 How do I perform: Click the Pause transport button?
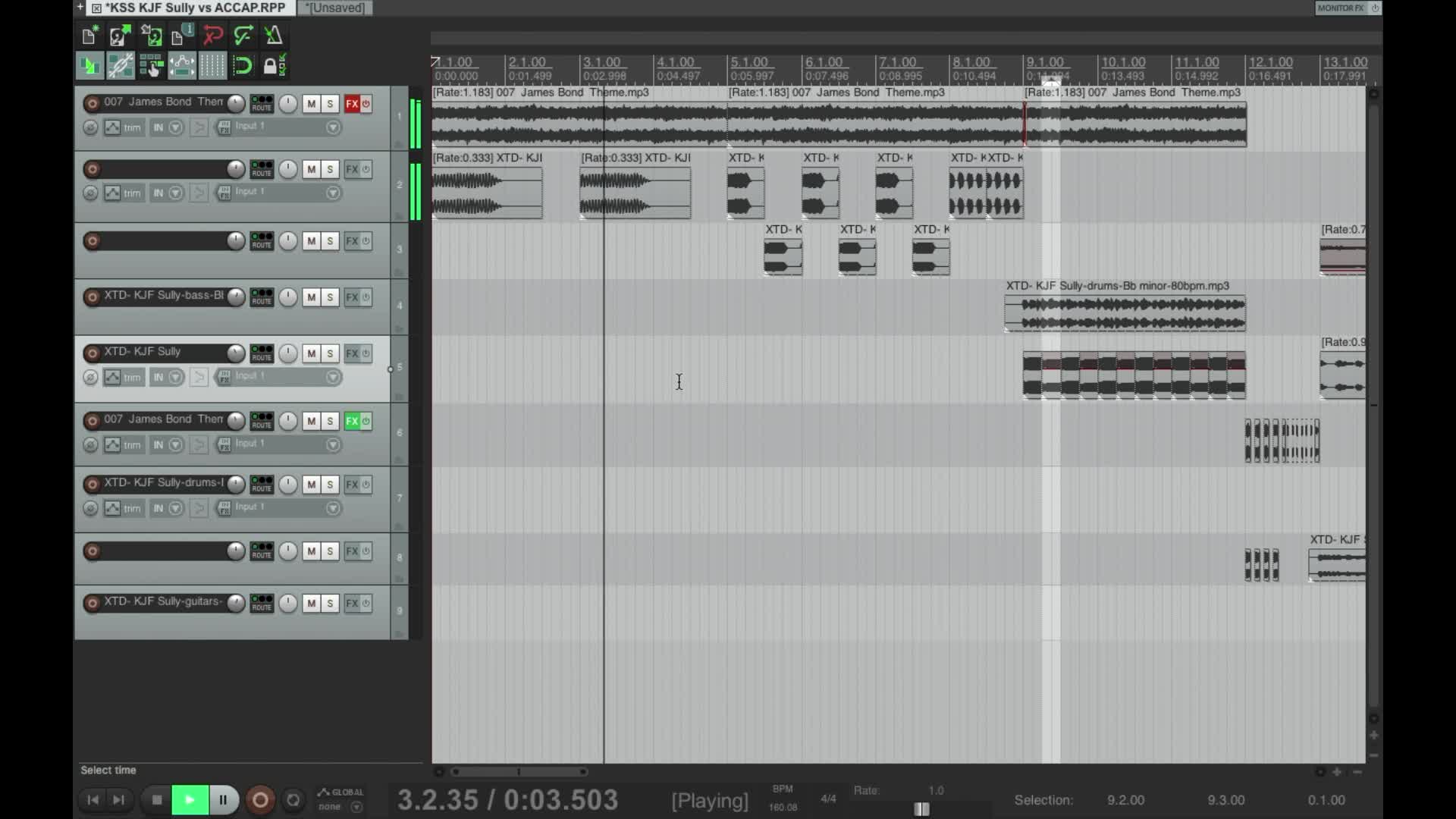pyautogui.click(x=223, y=800)
